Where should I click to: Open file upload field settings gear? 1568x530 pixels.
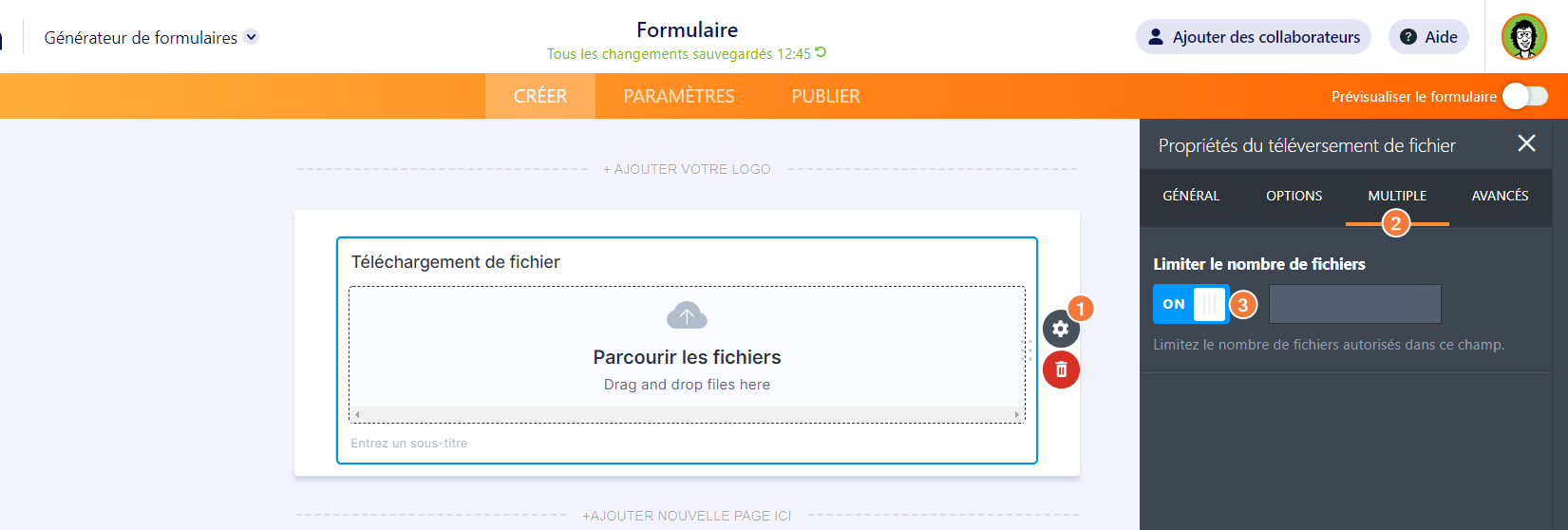tap(1061, 329)
